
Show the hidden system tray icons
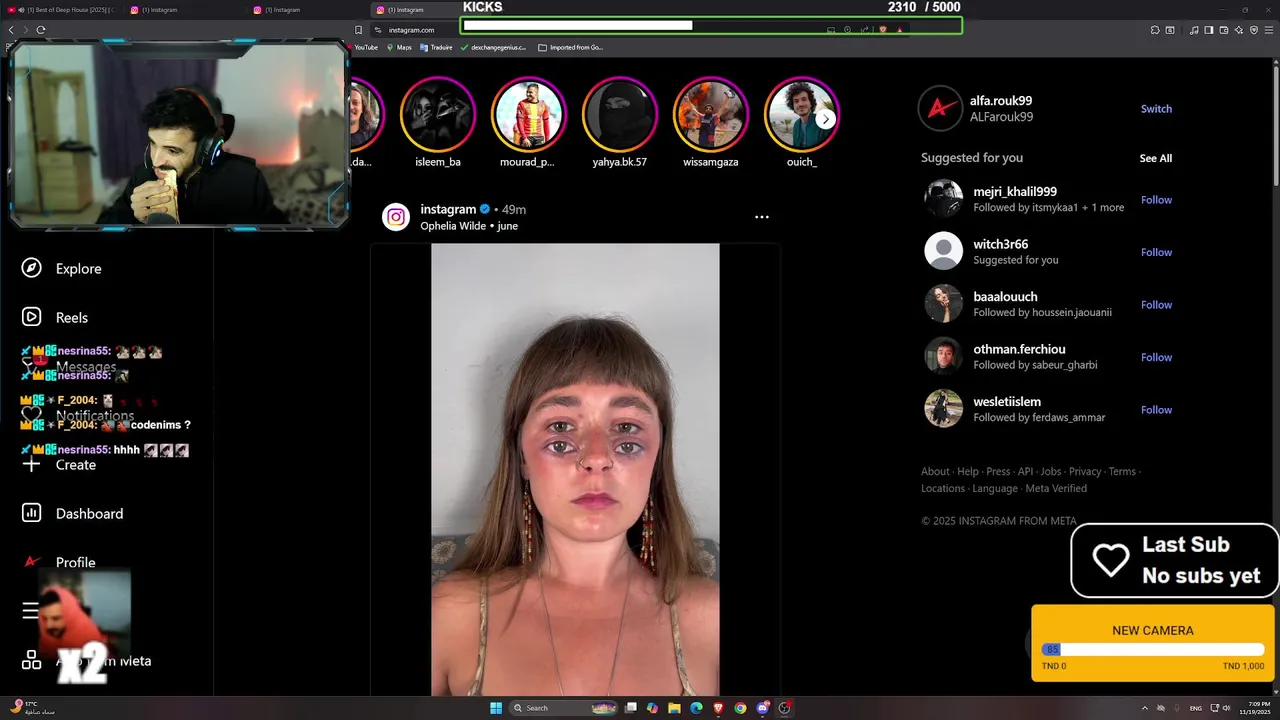point(1145,708)
